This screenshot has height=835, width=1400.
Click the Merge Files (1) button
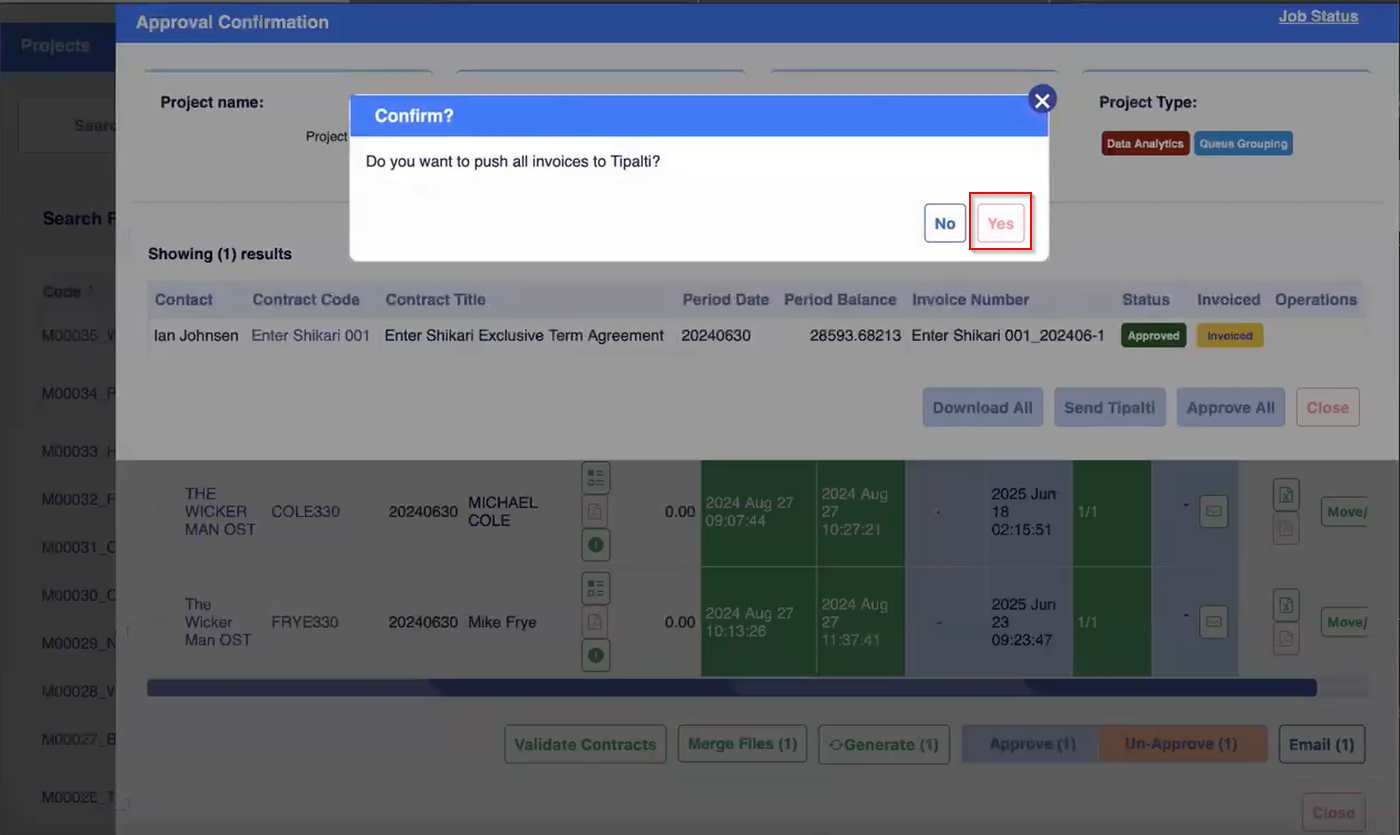pyautogui.click(x=742, y=745)
